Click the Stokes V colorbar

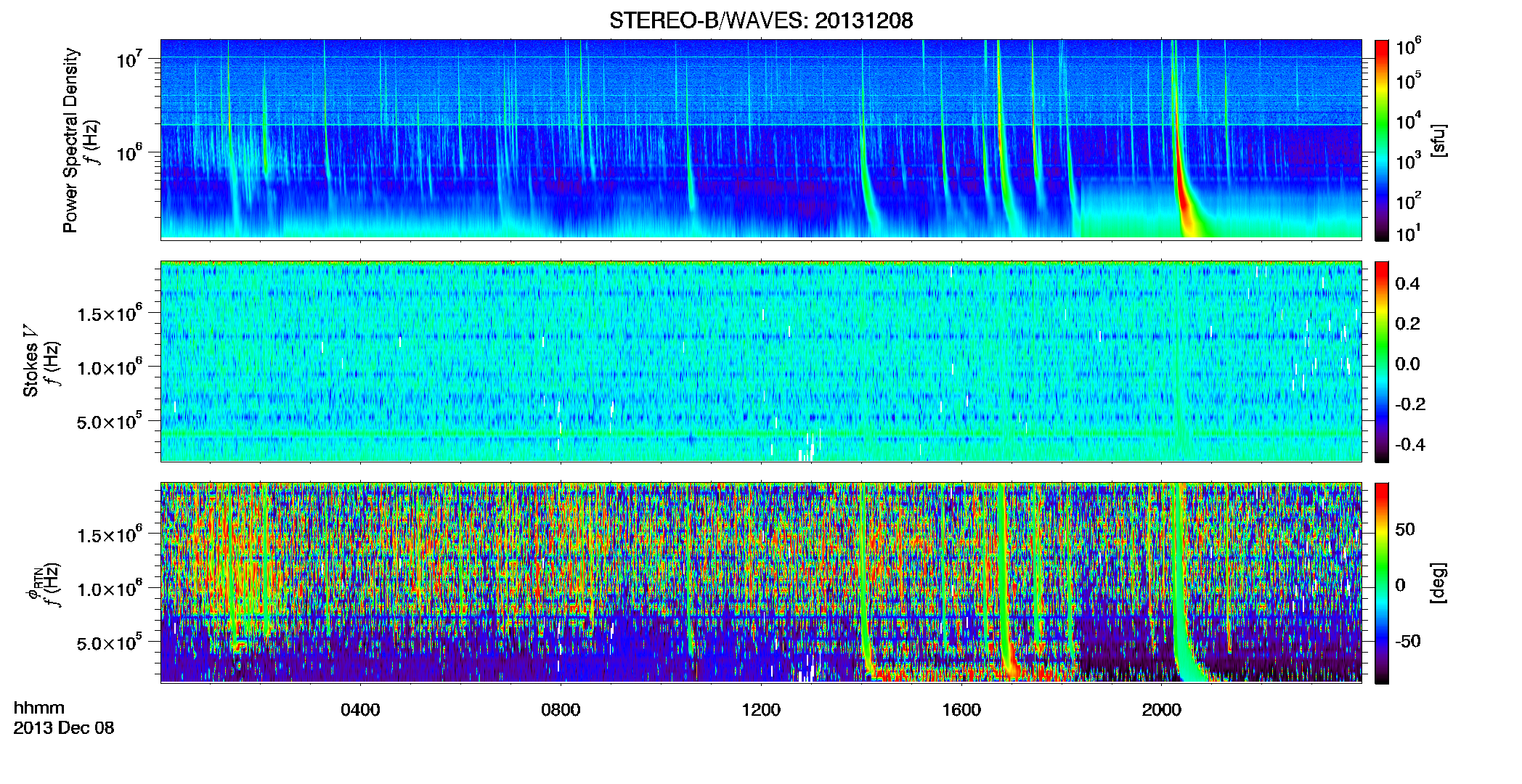tap(1382, 362)
